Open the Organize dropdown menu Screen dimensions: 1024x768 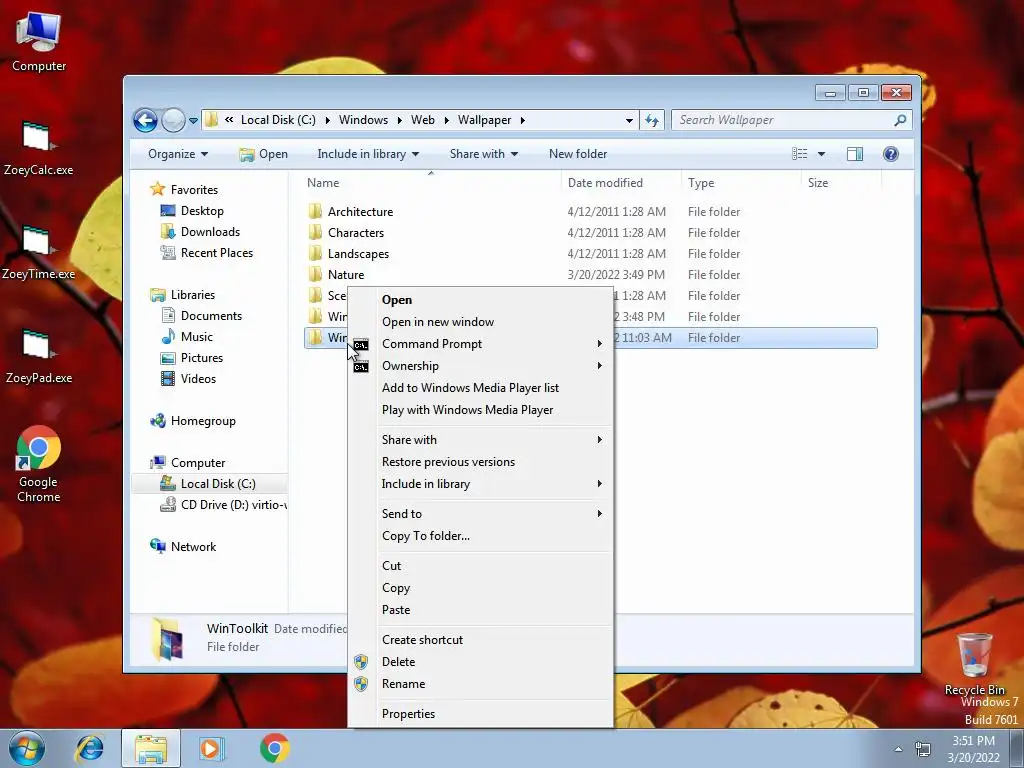click(178, 154)
